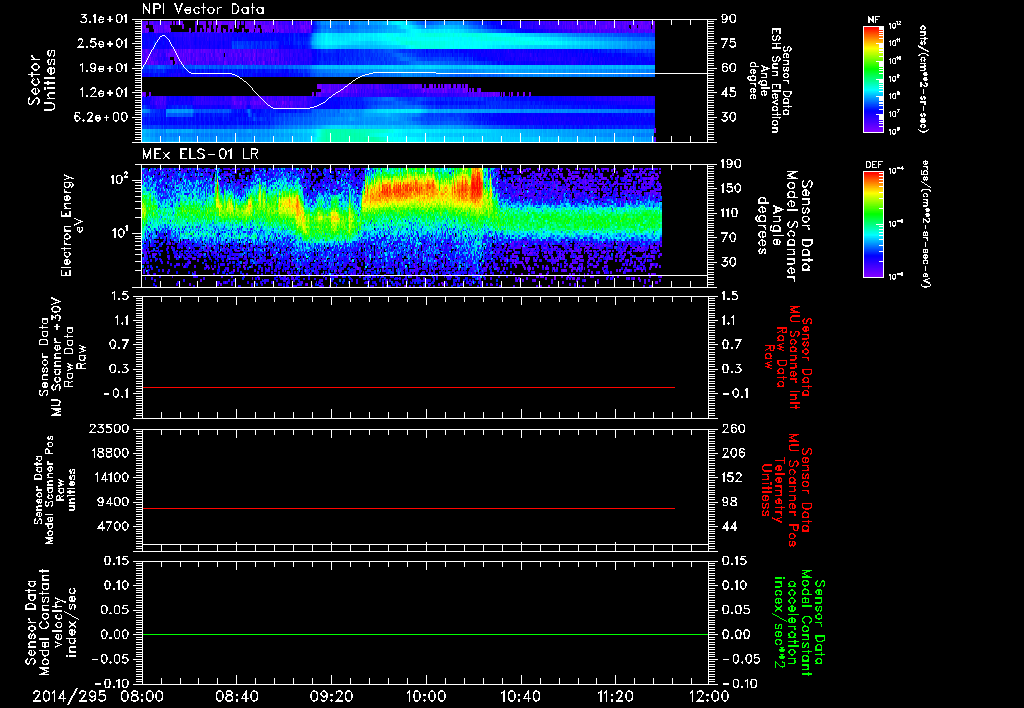Click the 4700 scanner position tick label
Image resolution: width=1024 pixels, height=708 pixels.
(x=112, y=526)
